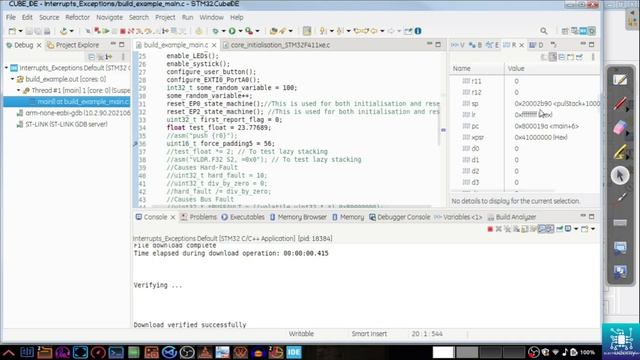Click the Debug bug icon in toolbar
This screenshot has width=640, height=360.
pos(215,31)
